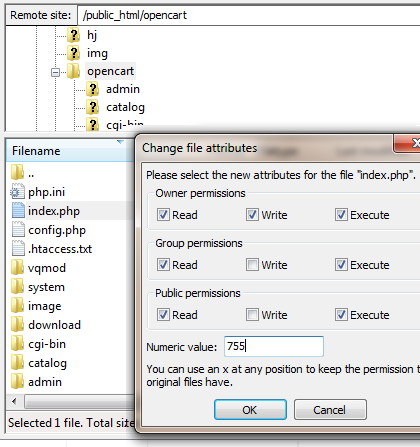Click the Cancel button
This screenshot has height=447, width=420.
coord(330,410)
